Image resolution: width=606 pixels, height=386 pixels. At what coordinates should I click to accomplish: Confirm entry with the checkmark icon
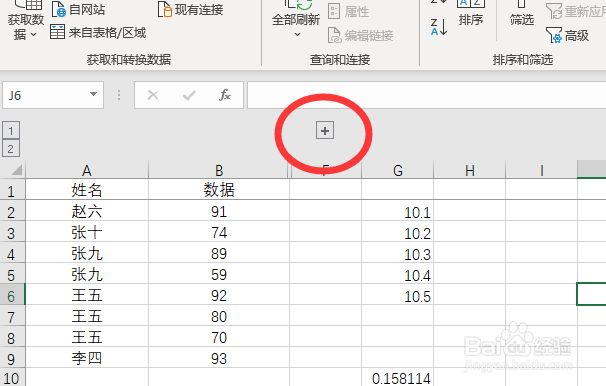[x=189, y=95]
